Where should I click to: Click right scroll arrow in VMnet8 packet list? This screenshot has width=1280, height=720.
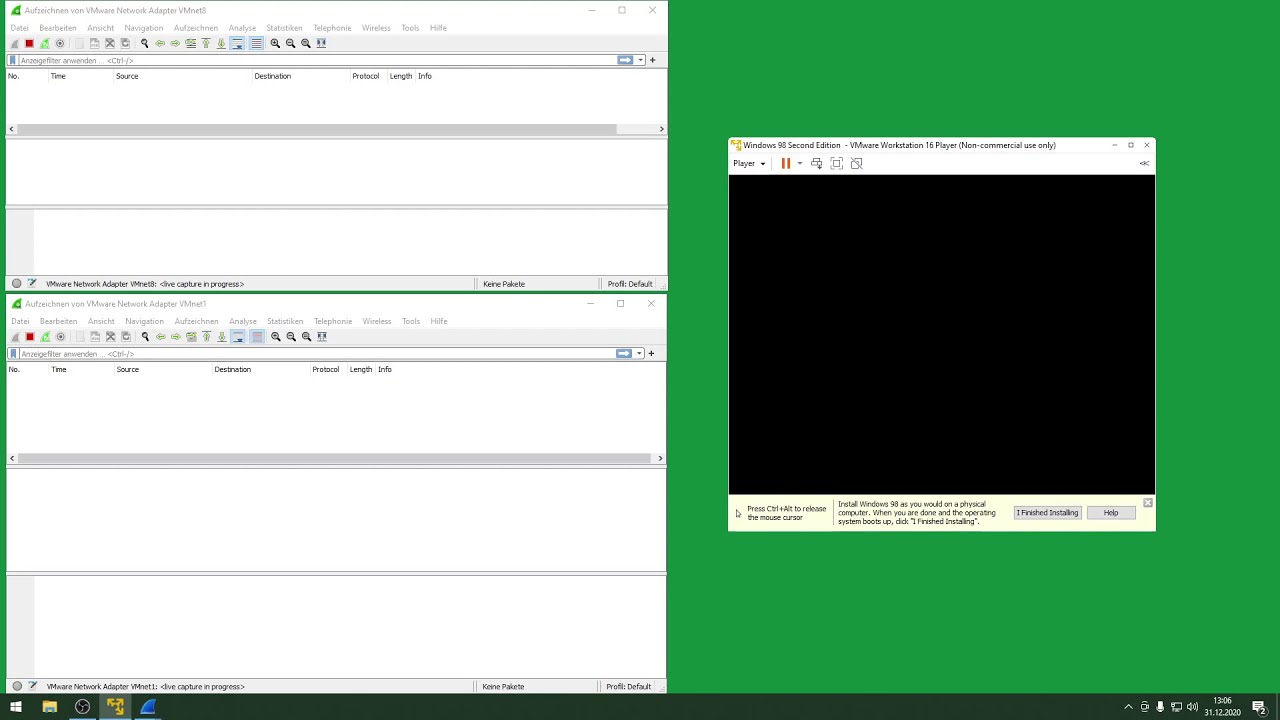click(661, 129)
